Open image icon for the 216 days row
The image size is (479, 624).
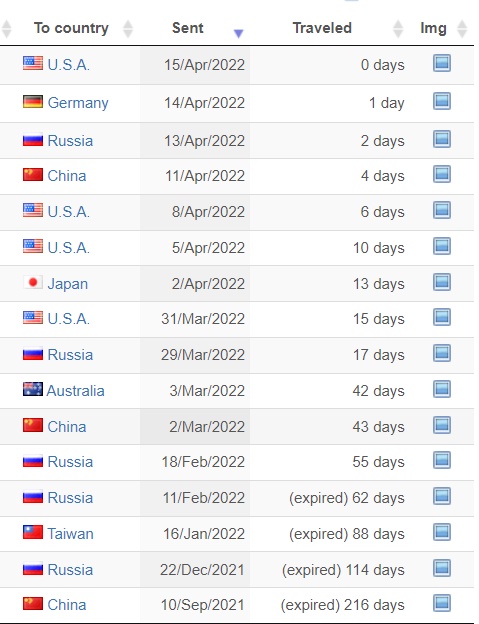point(442,603)
